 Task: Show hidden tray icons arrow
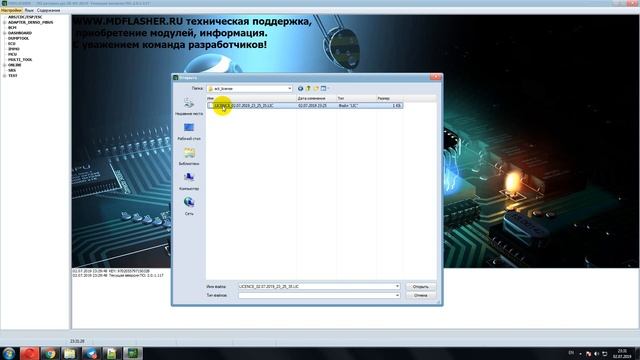580,354
